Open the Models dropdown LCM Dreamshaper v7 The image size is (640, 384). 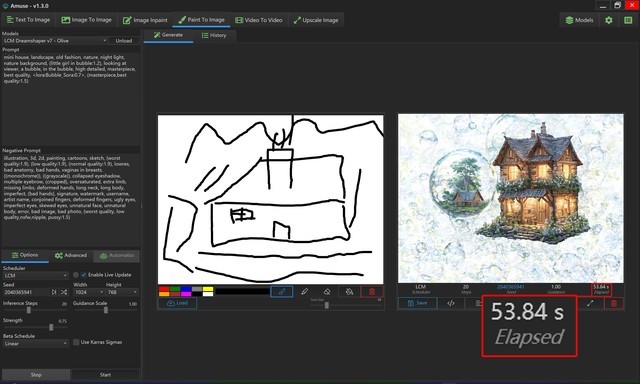pos(55,41)
